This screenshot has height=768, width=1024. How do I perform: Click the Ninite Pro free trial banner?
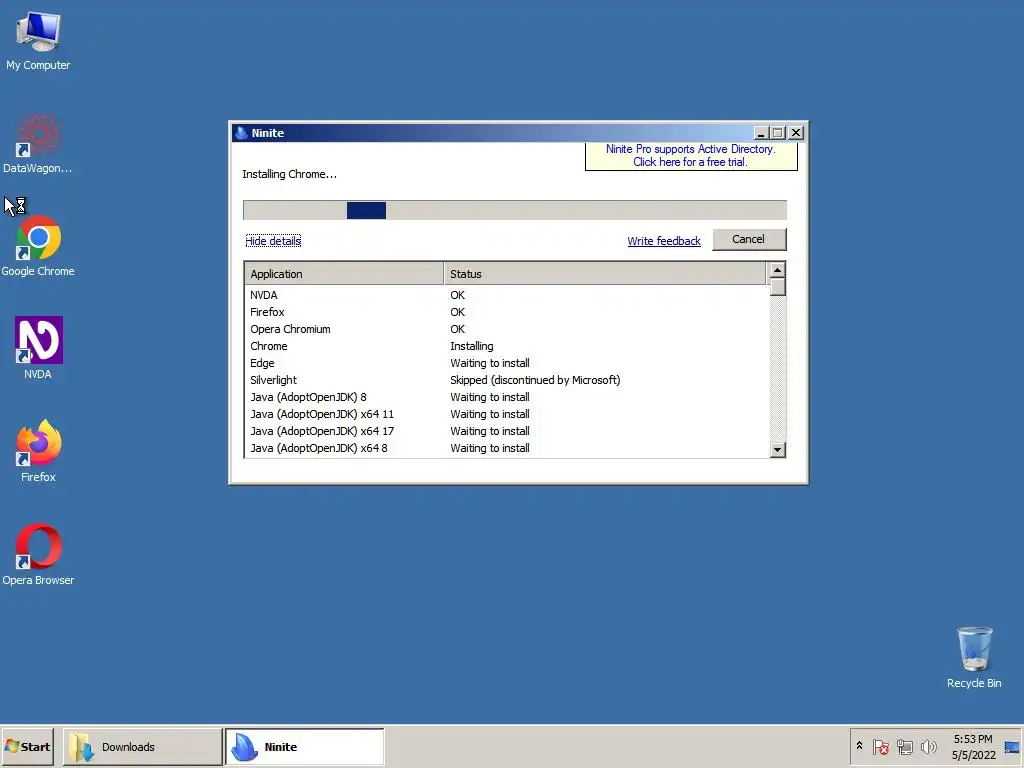691,156
